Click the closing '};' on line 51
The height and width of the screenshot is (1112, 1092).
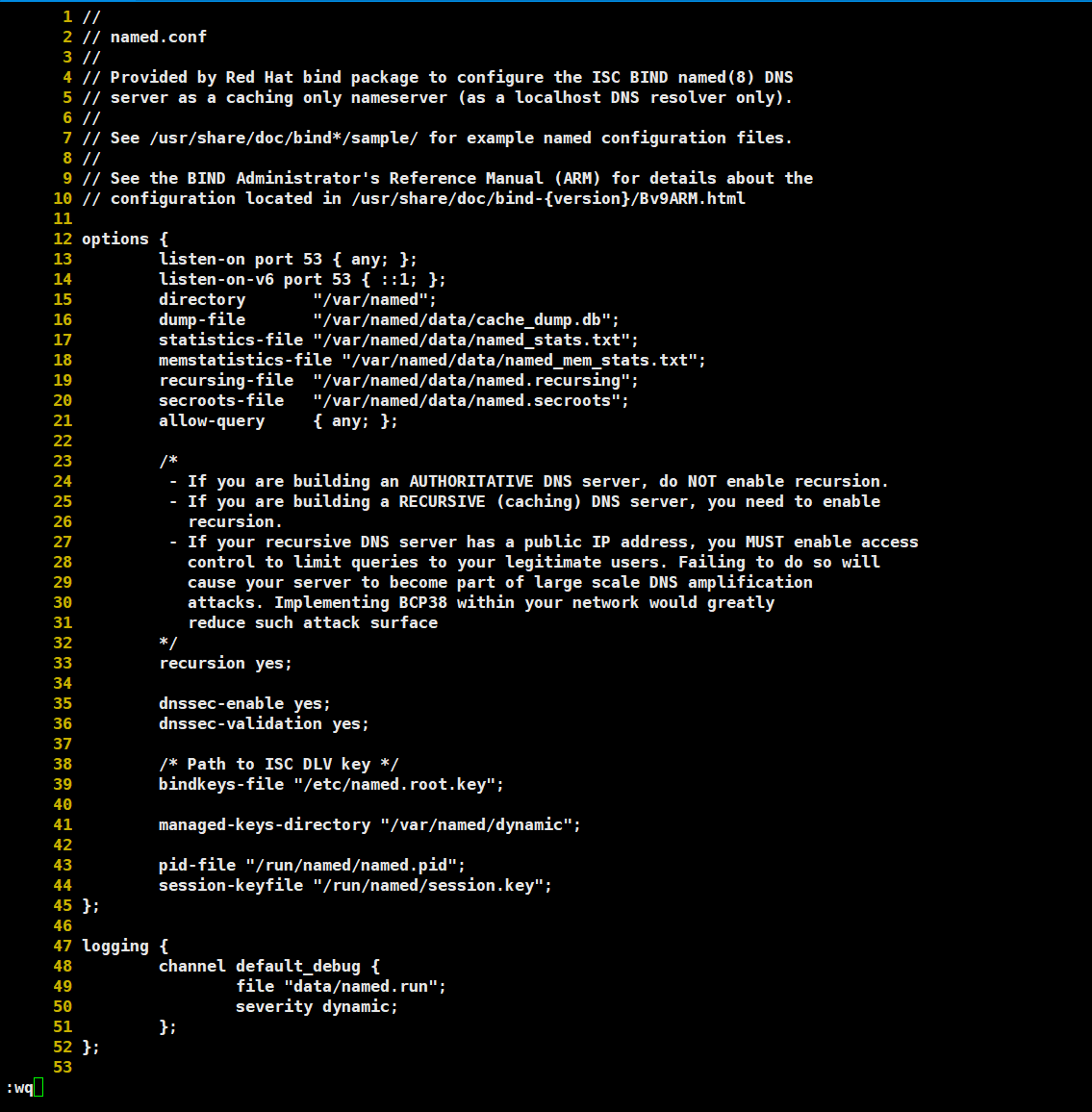pos(167,1027)
